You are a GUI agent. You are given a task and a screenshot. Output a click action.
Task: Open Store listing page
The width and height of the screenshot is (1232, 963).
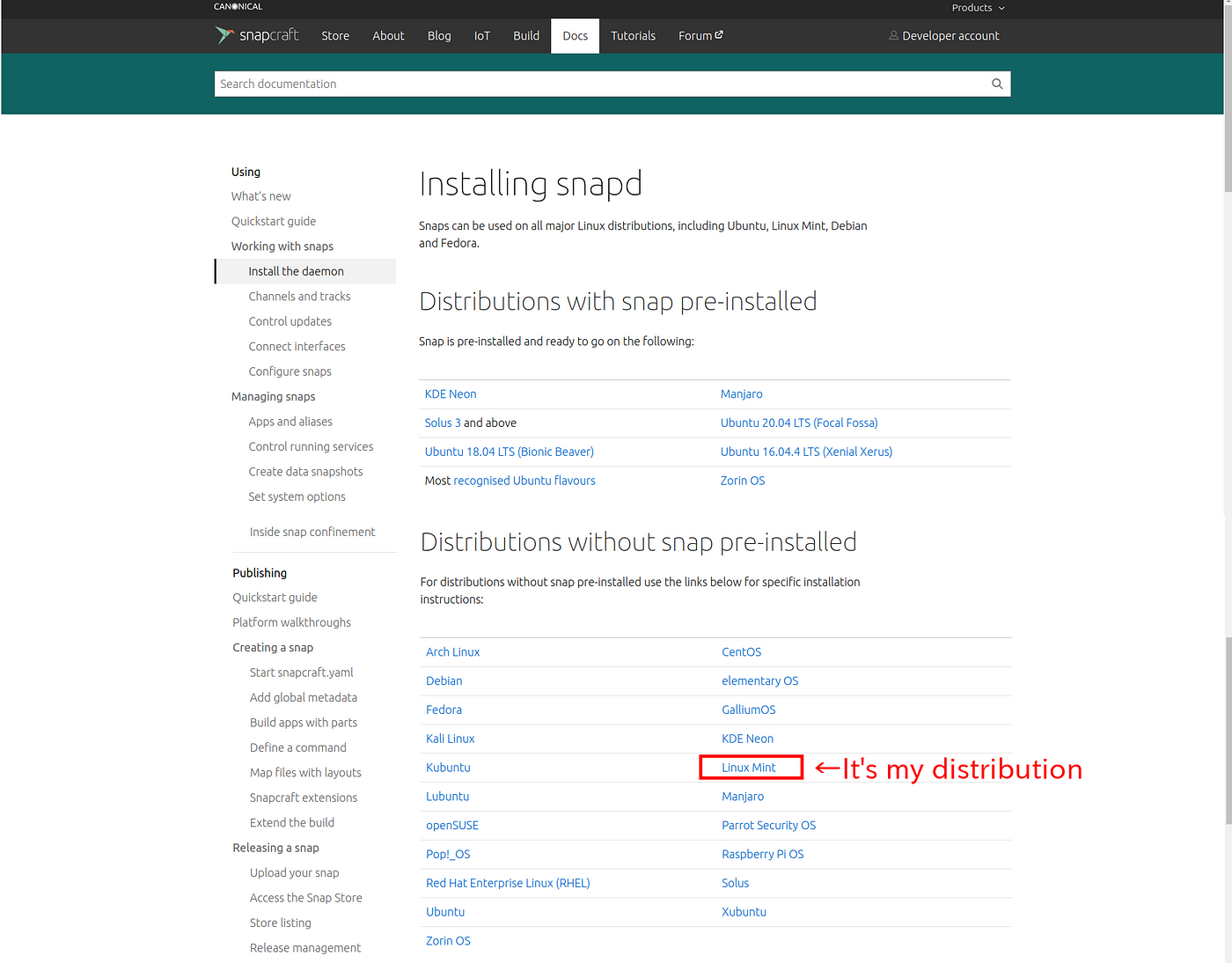click(x=280, y=923)
